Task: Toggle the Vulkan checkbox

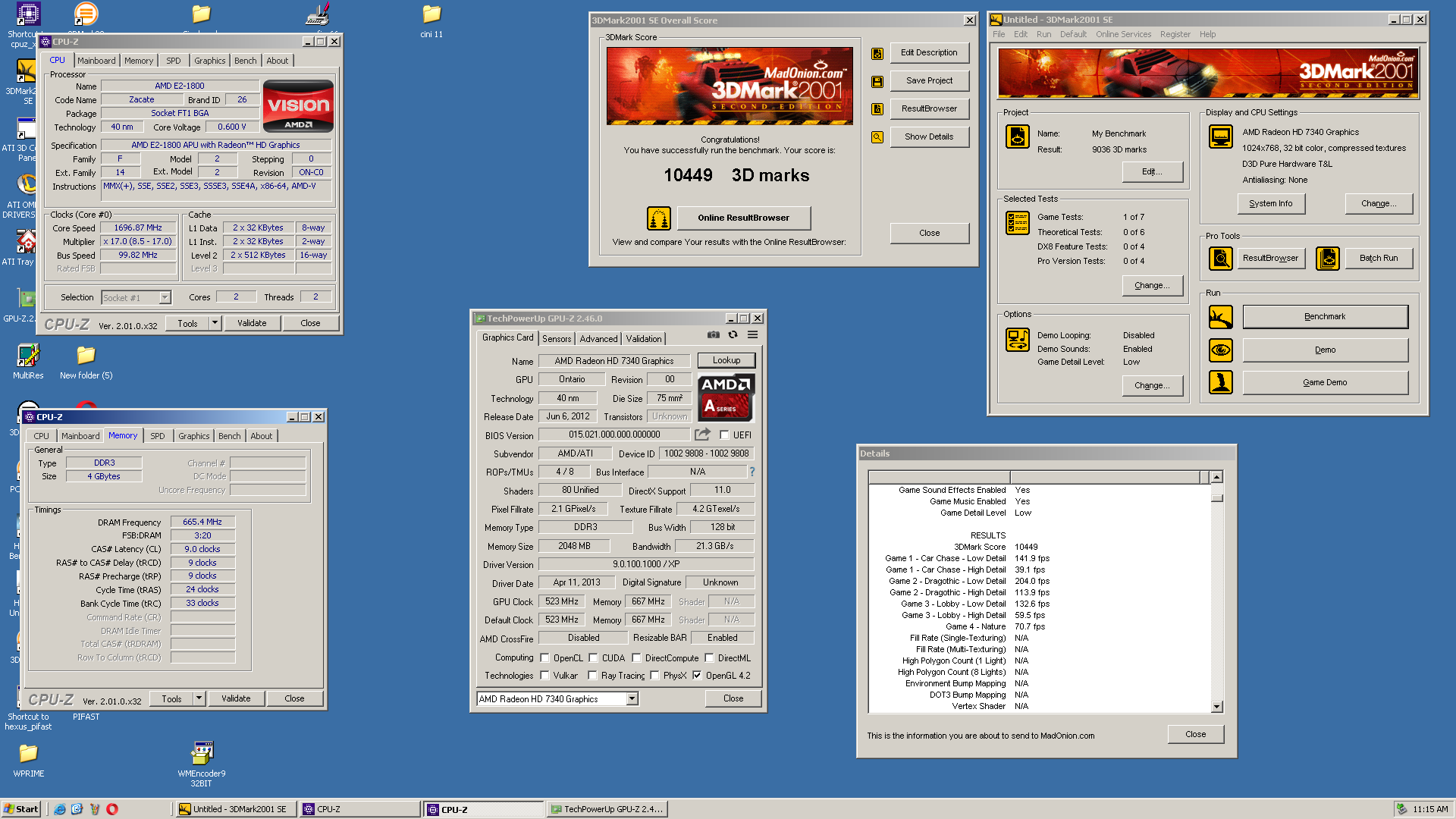Action: coord(544,676)
